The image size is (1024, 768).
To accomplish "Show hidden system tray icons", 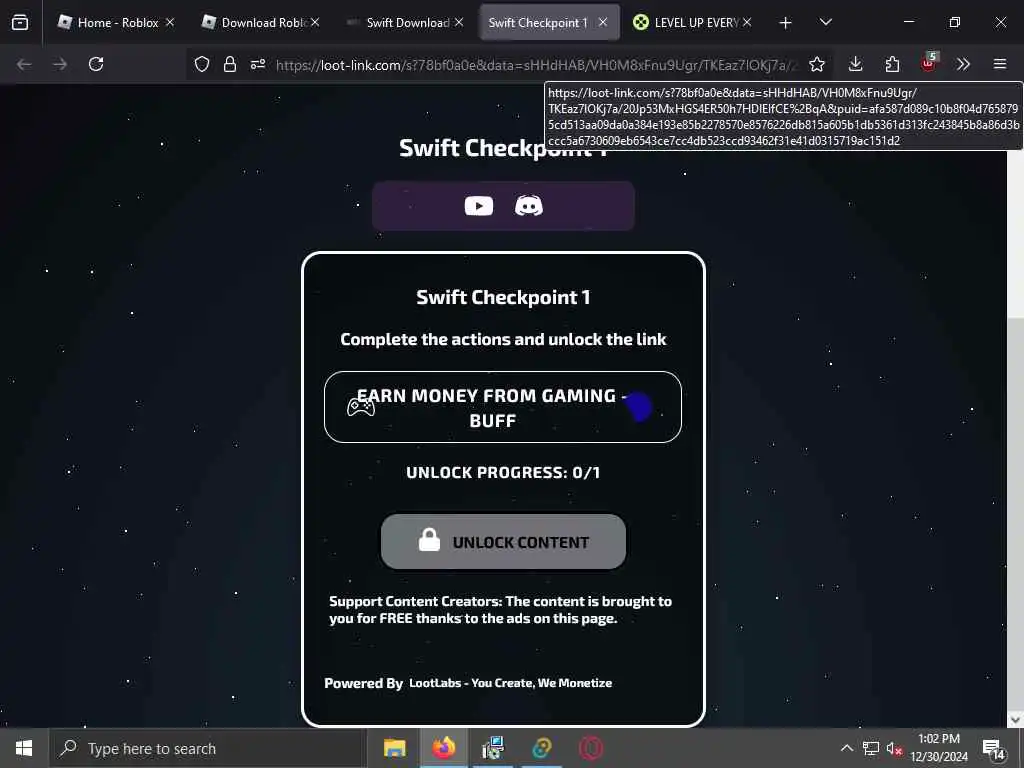I will point(846,748).
